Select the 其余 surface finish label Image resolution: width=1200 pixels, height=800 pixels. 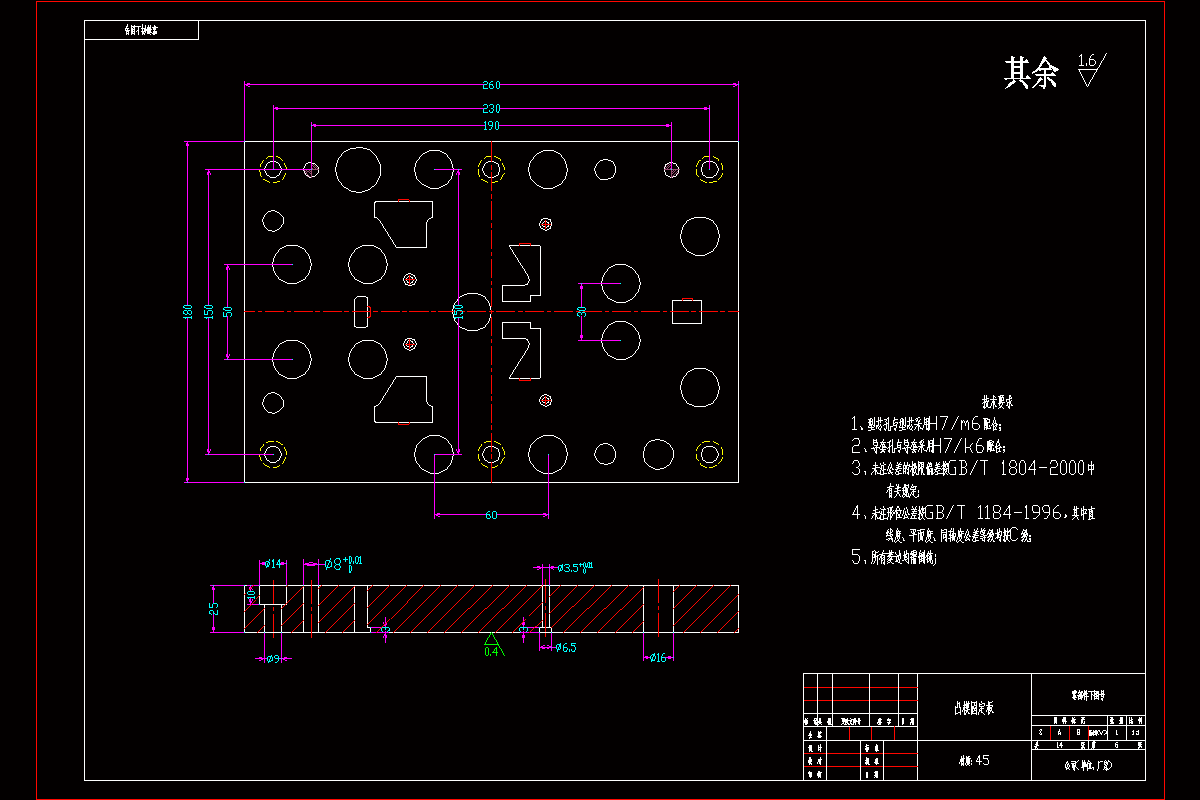pos(1031,73)
